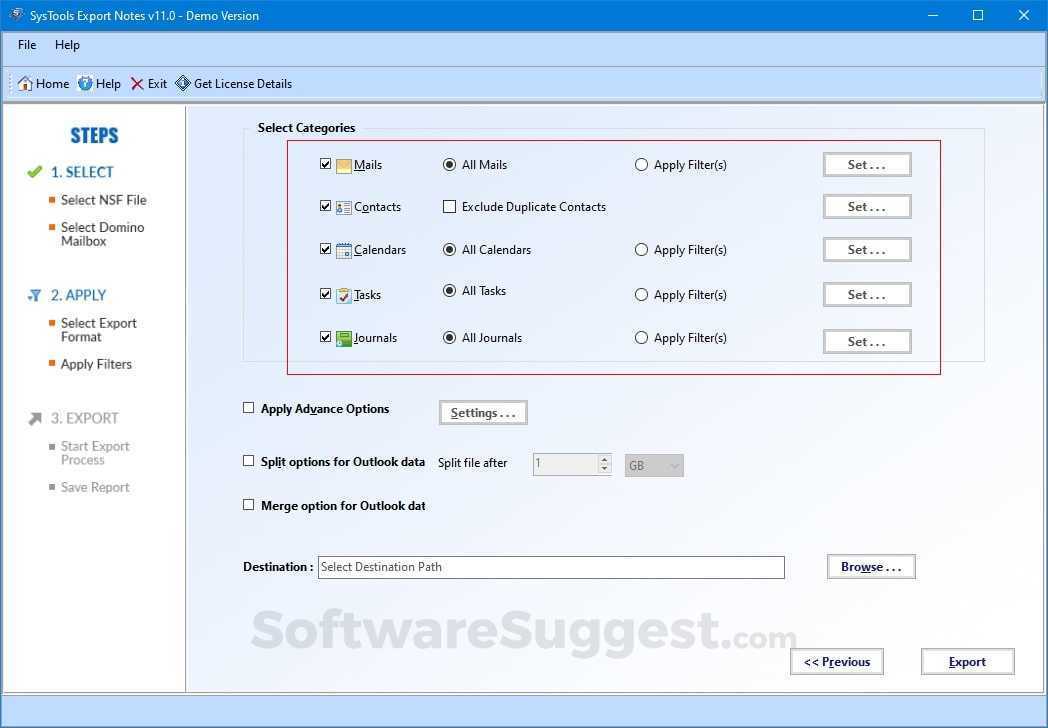Open the GB unit dropdown
Viewport: 1048px width, 728px height.
click(x=653, y=464)
